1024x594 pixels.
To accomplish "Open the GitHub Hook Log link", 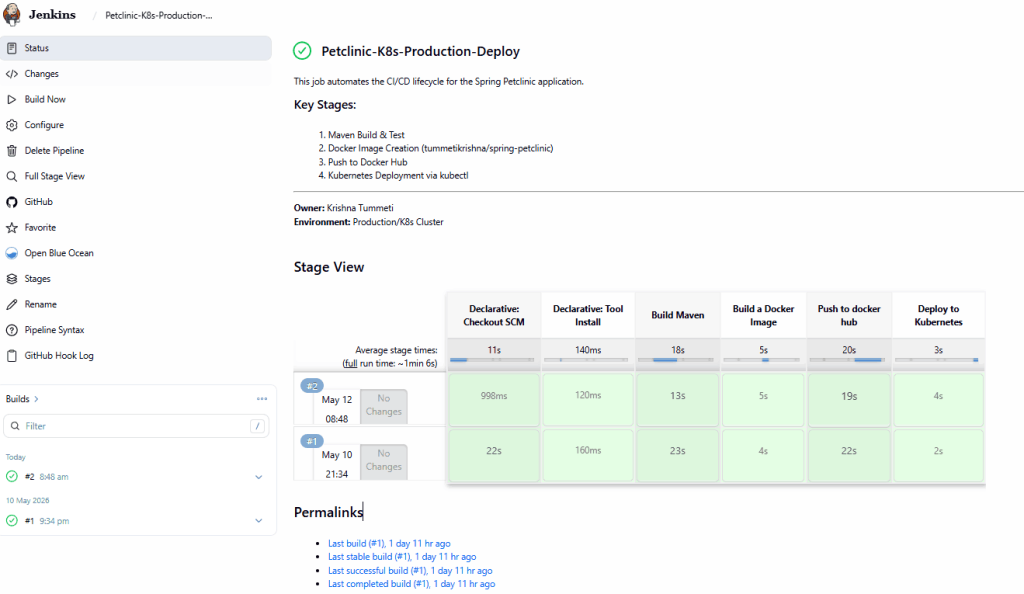I will coord(136,356).
